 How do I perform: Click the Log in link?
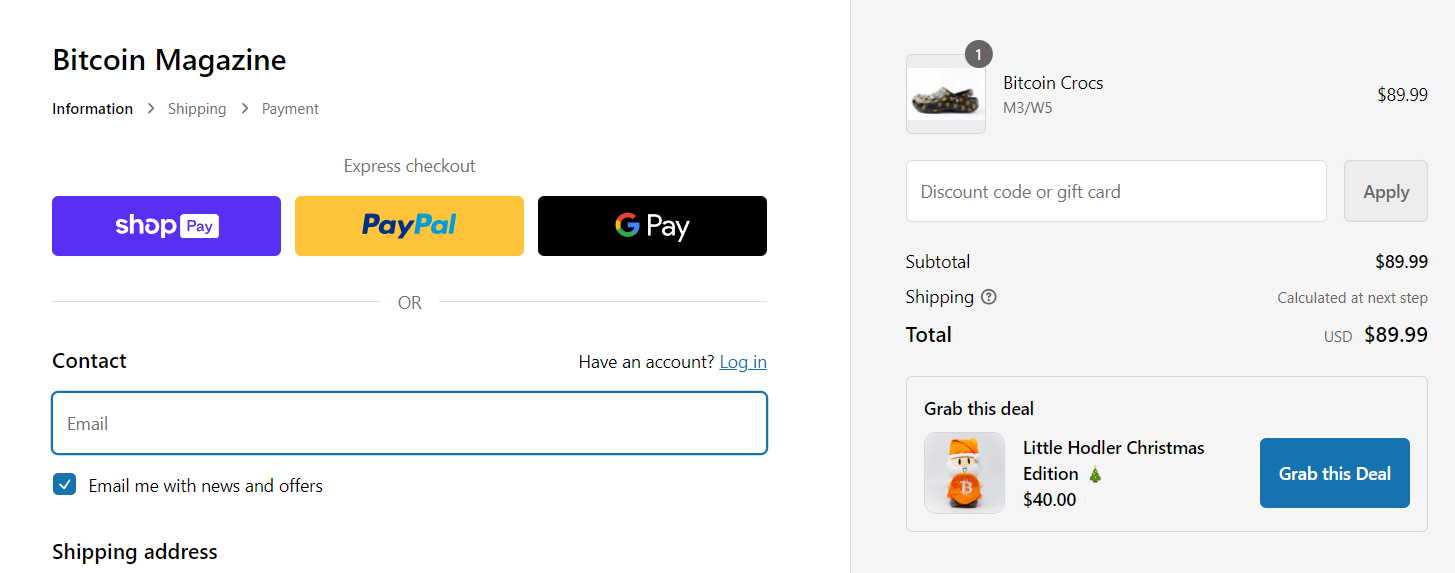coord(743,362)
